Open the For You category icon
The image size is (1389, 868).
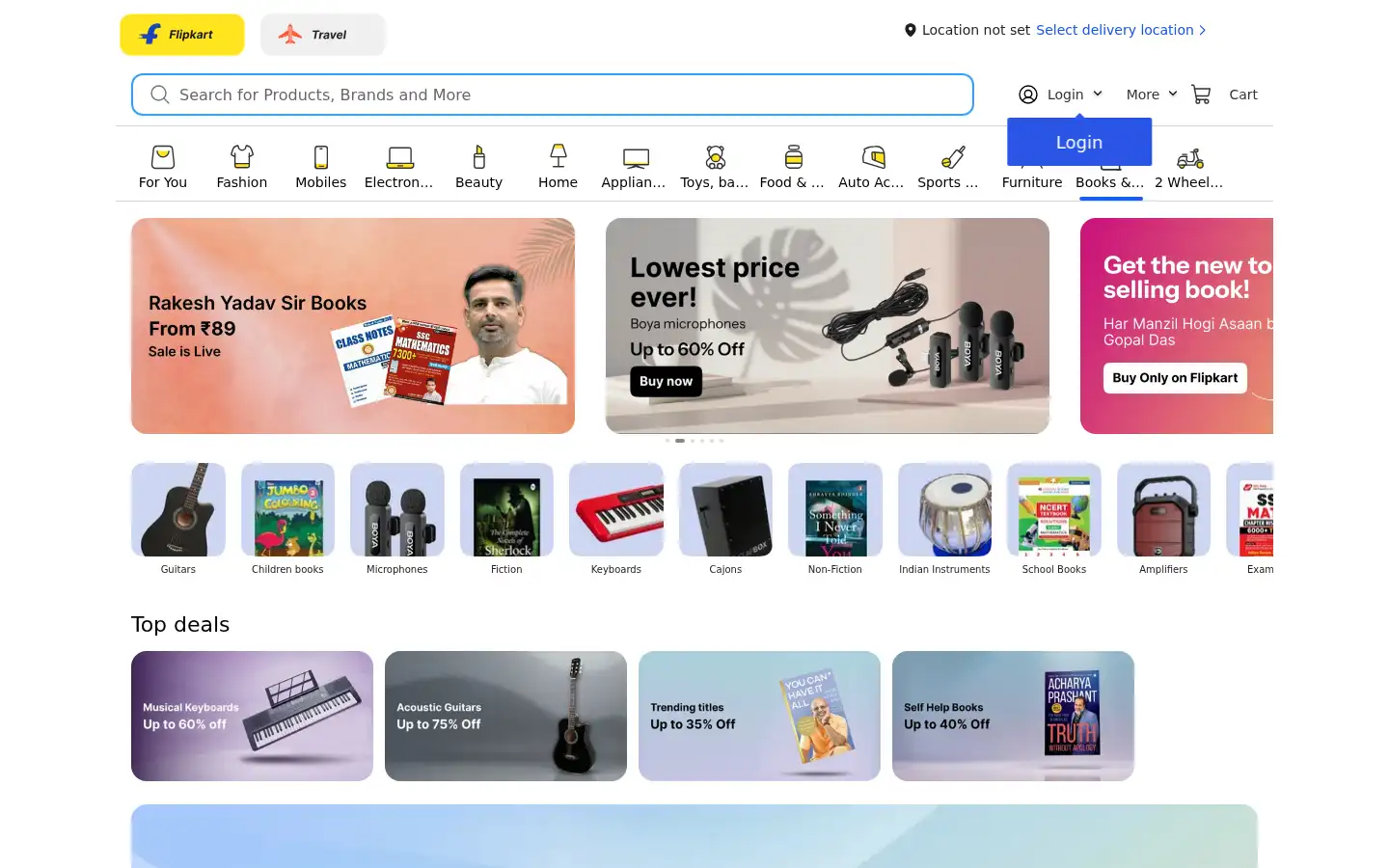click(x=163, y=157)
